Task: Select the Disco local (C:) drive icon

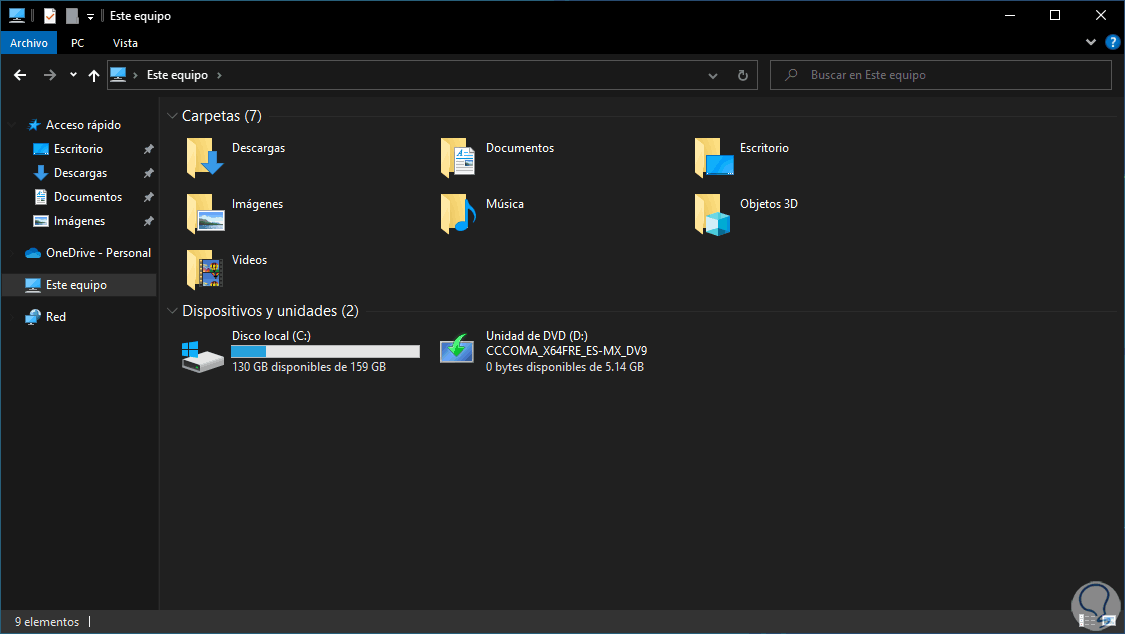Action: pos(202,352)
